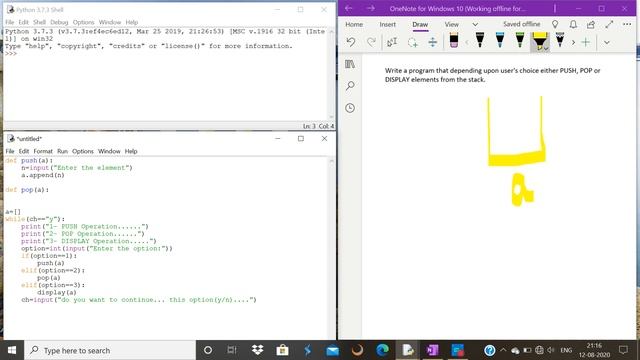Click the stack exercise text on page

(x=492, y=75)
